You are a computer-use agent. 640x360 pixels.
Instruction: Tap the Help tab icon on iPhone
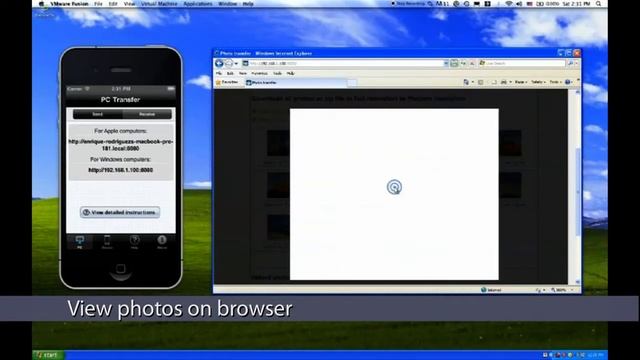(x=134, y=242)
